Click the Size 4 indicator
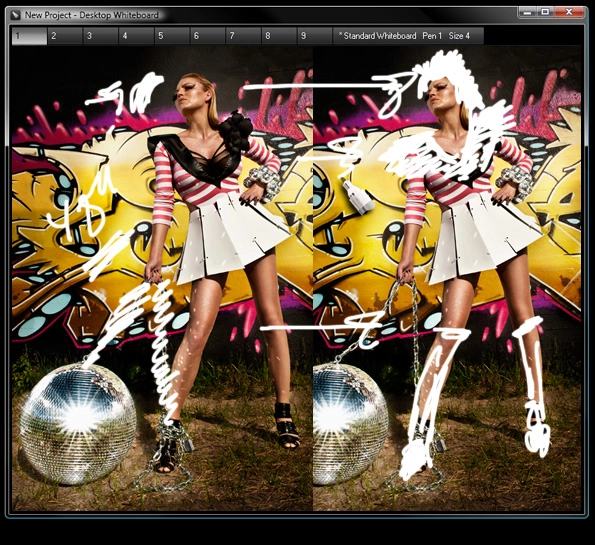This screenshot has width=595, height=545. [459, 36]
